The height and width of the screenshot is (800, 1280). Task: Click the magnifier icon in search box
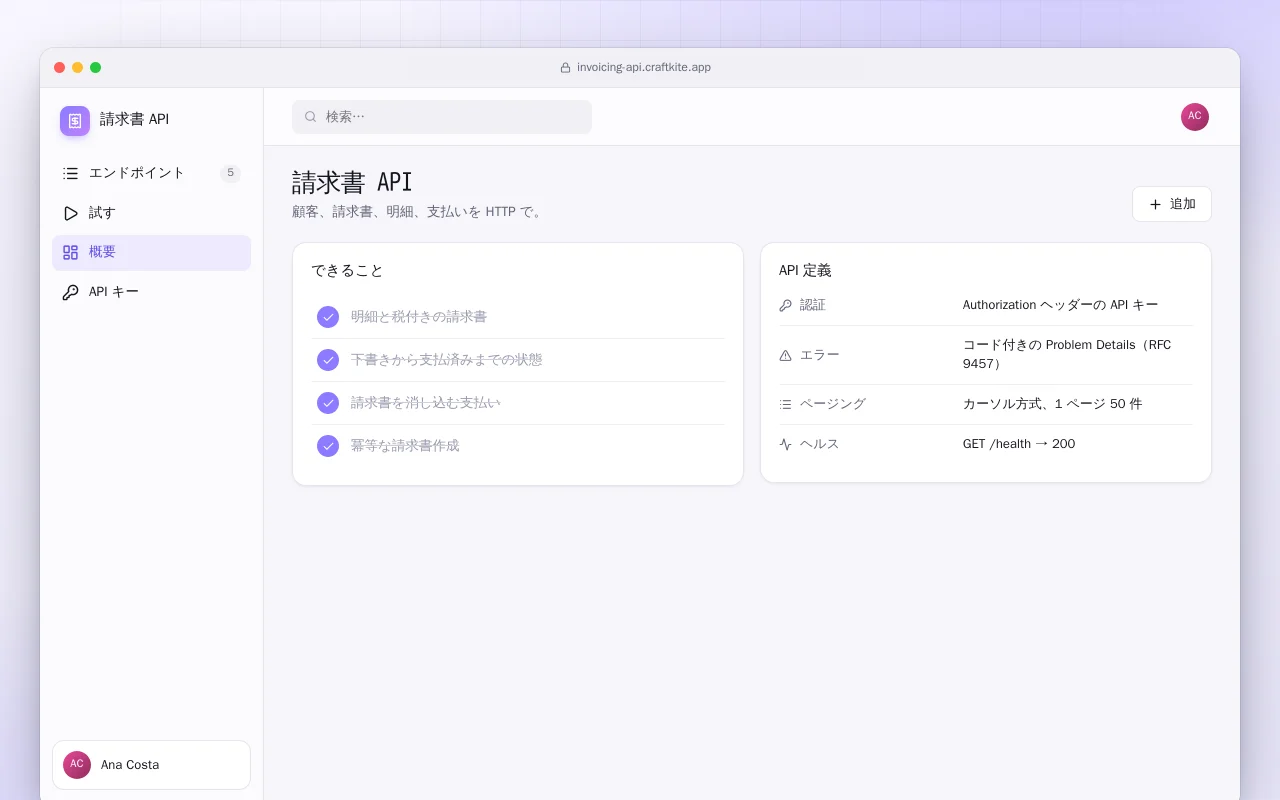pyautogui.click(x=311, y=117)
